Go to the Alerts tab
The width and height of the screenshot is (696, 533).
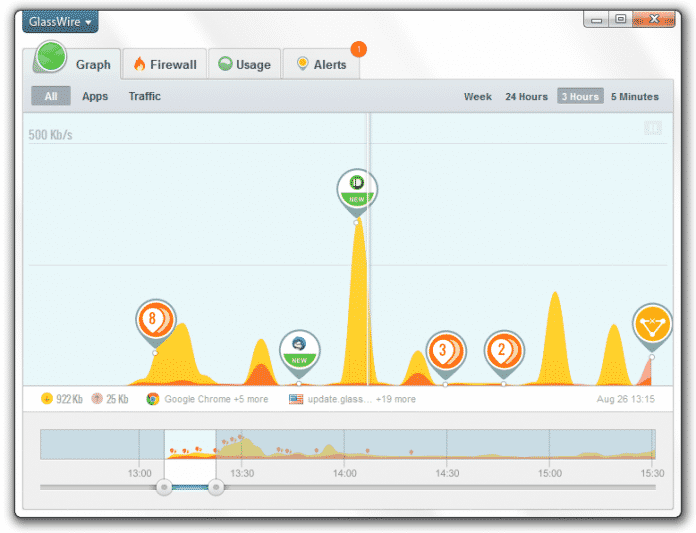(x=321, y=65)
